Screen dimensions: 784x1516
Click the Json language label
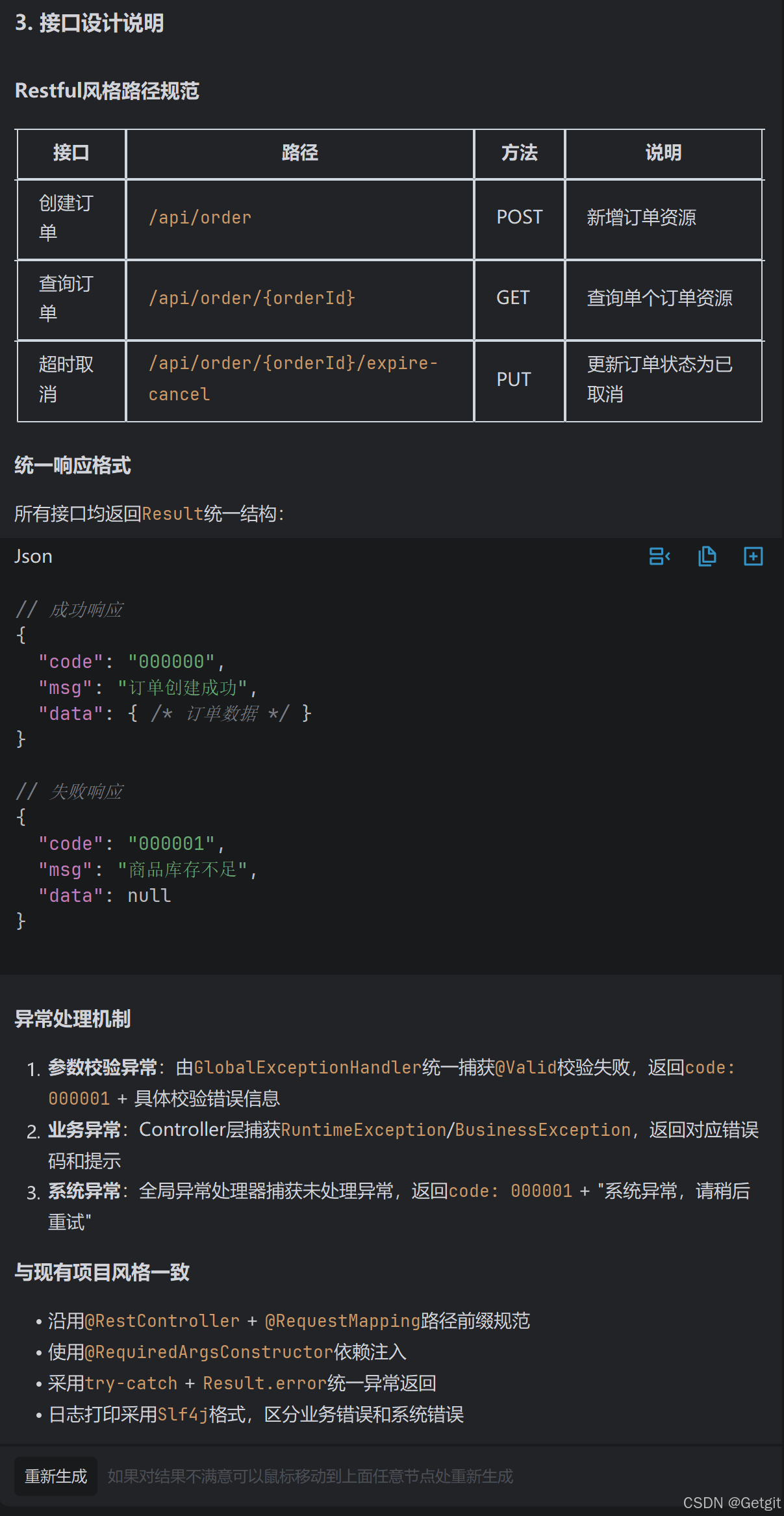point(33,557)
